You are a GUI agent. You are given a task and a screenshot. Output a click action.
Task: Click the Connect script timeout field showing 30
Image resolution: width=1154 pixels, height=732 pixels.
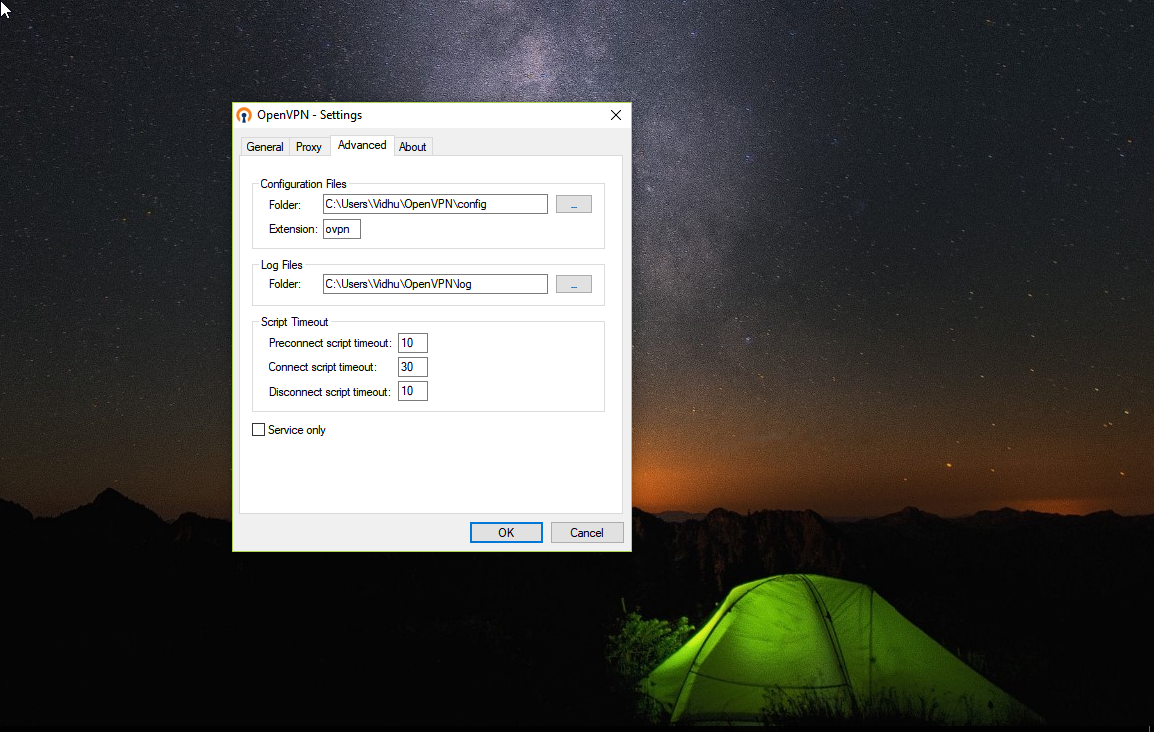[x=412, y=366]
